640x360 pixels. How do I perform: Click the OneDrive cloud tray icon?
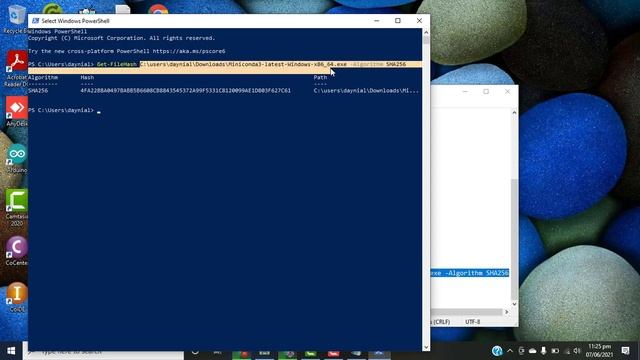533,351
